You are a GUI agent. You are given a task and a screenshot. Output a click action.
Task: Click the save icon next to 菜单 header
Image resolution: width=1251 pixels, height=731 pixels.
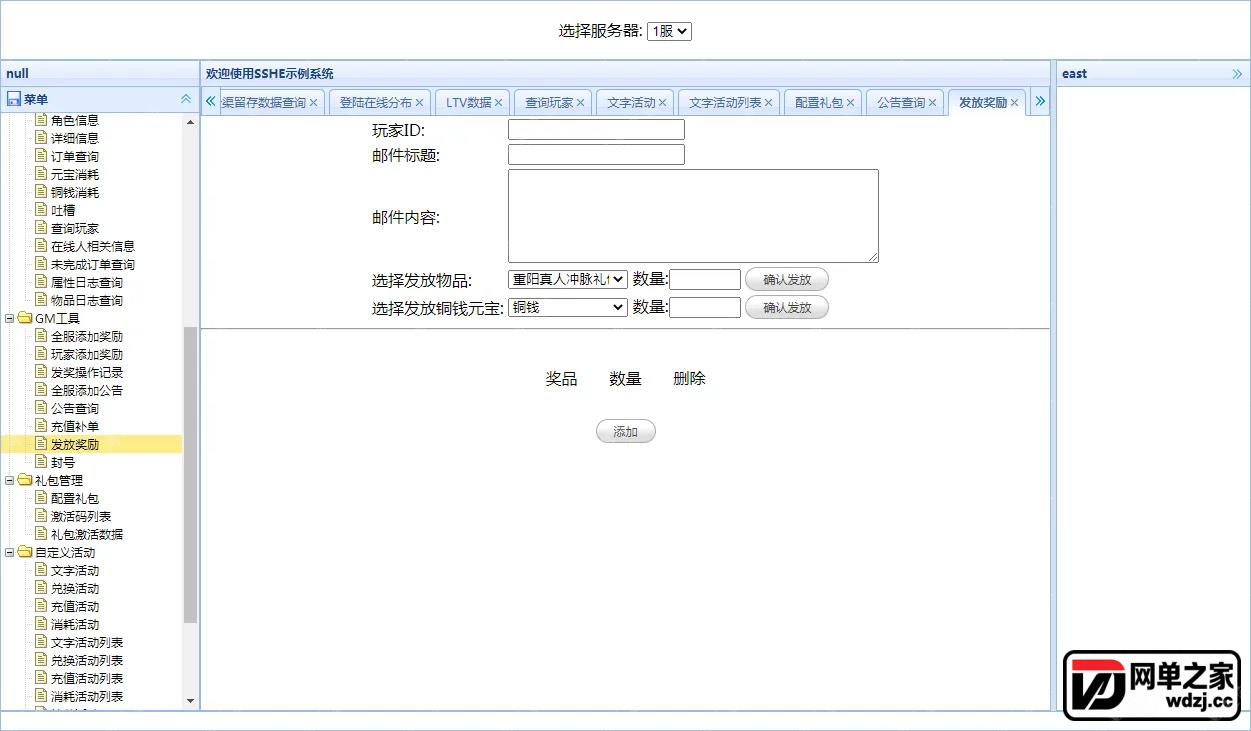(14, 99)
